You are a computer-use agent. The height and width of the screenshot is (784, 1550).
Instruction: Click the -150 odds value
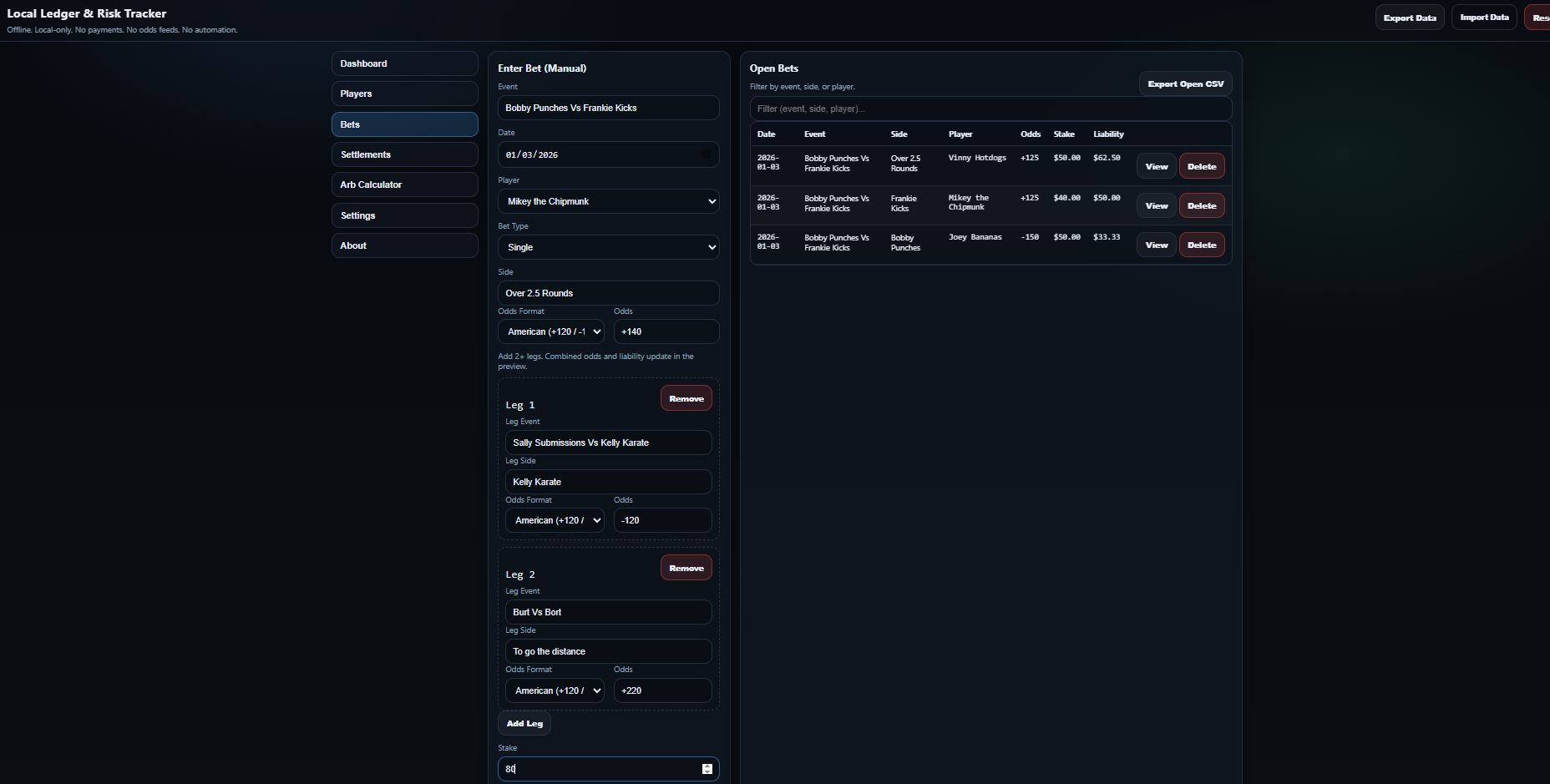[x=1030, y=237]
